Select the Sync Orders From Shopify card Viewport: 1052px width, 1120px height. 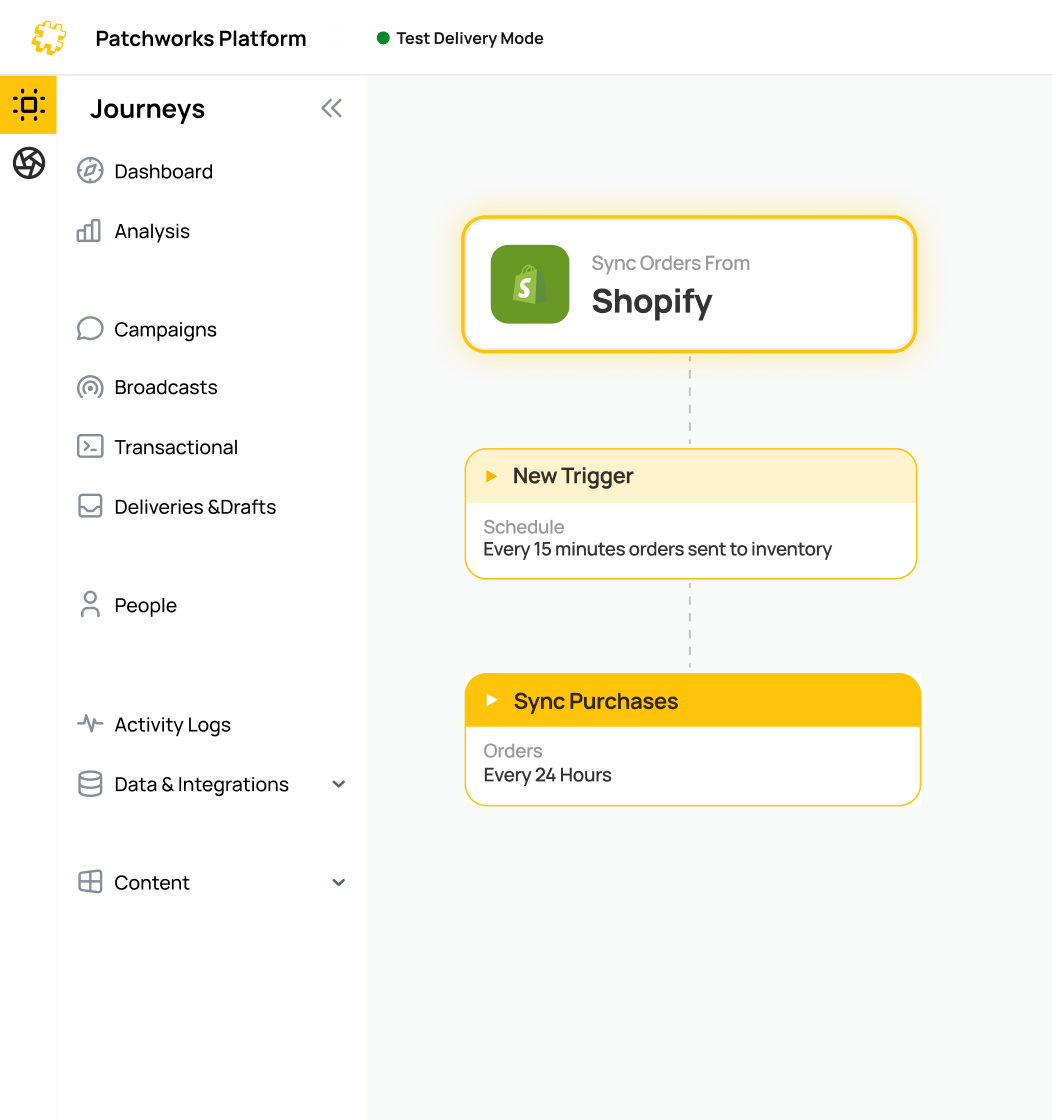689,284
